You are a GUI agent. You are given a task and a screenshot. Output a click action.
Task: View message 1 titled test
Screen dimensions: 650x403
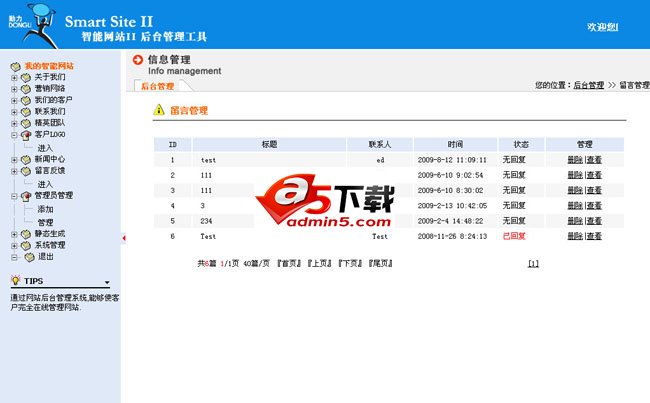594,160
